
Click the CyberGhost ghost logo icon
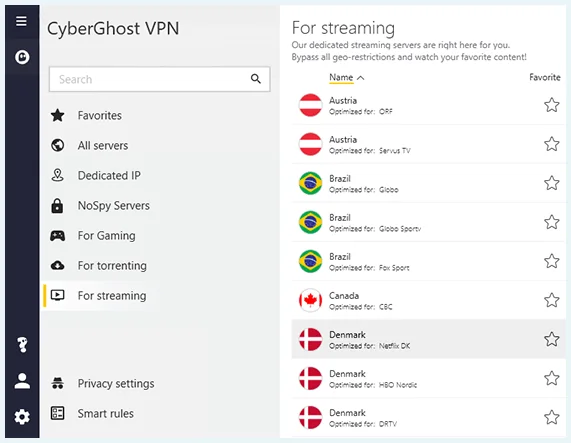[22, 57]
